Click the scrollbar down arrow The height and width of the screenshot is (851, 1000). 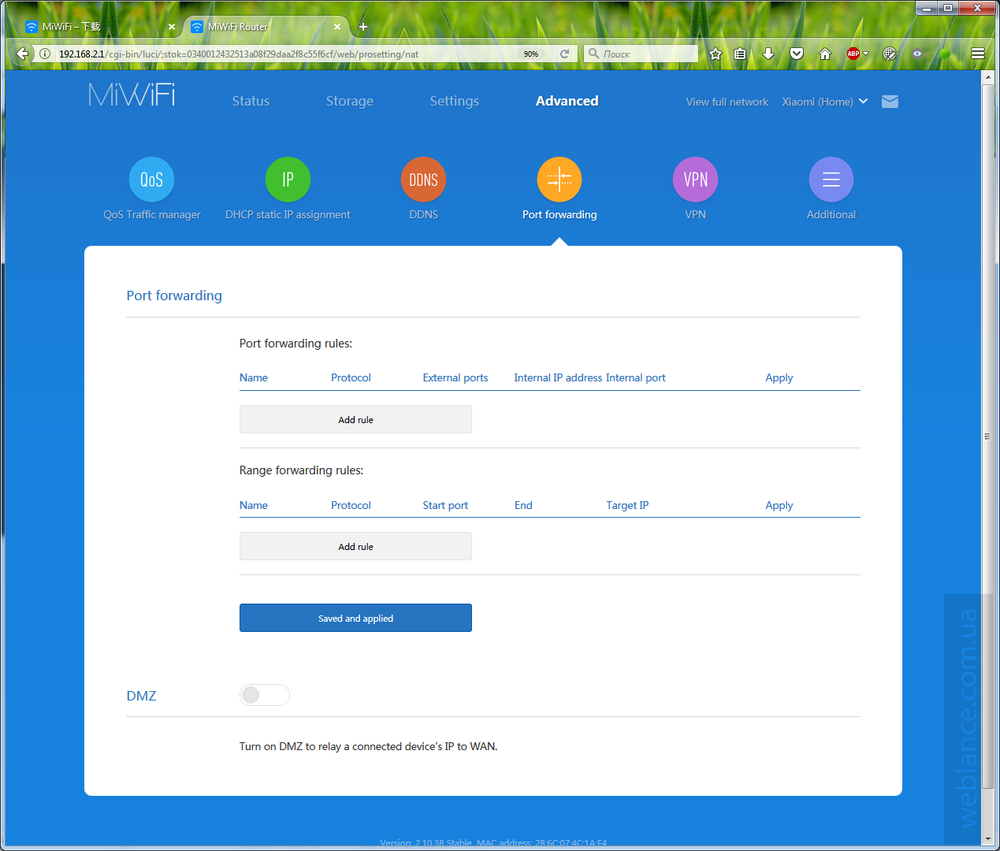(x=987, y=839)
